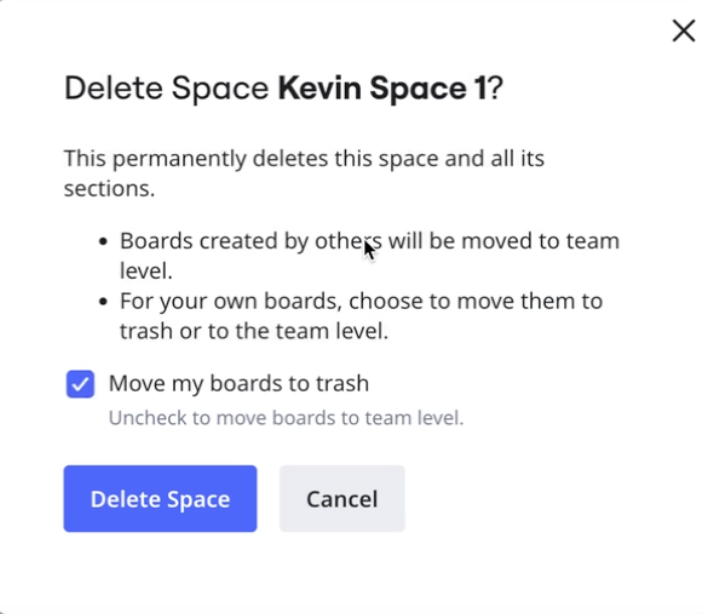Close the Delete Space dialog with X
Image resolution: width=704 pixels, height=614 pixels.
pos(683,31)
